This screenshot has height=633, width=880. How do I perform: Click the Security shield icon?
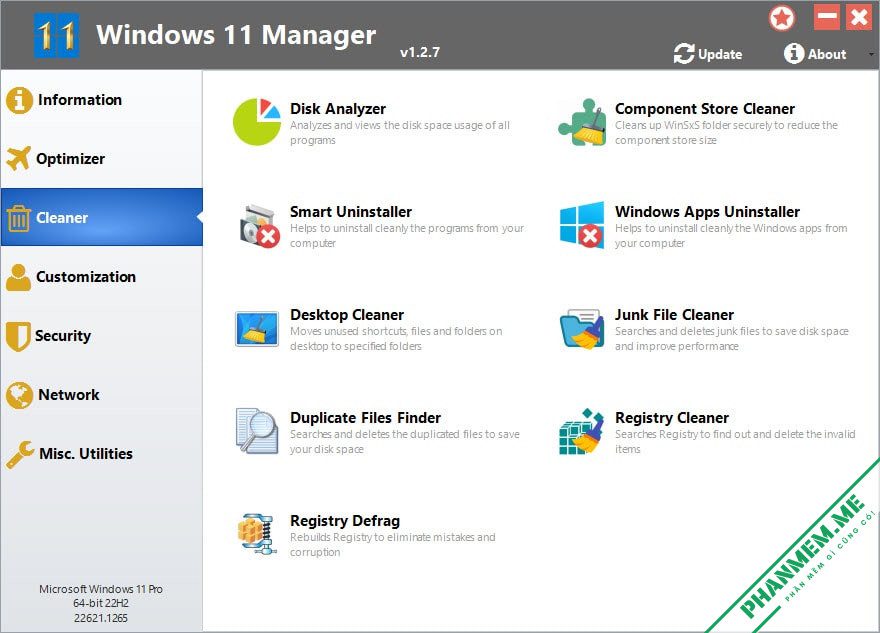pyautogui.click(x=18, y=336)
